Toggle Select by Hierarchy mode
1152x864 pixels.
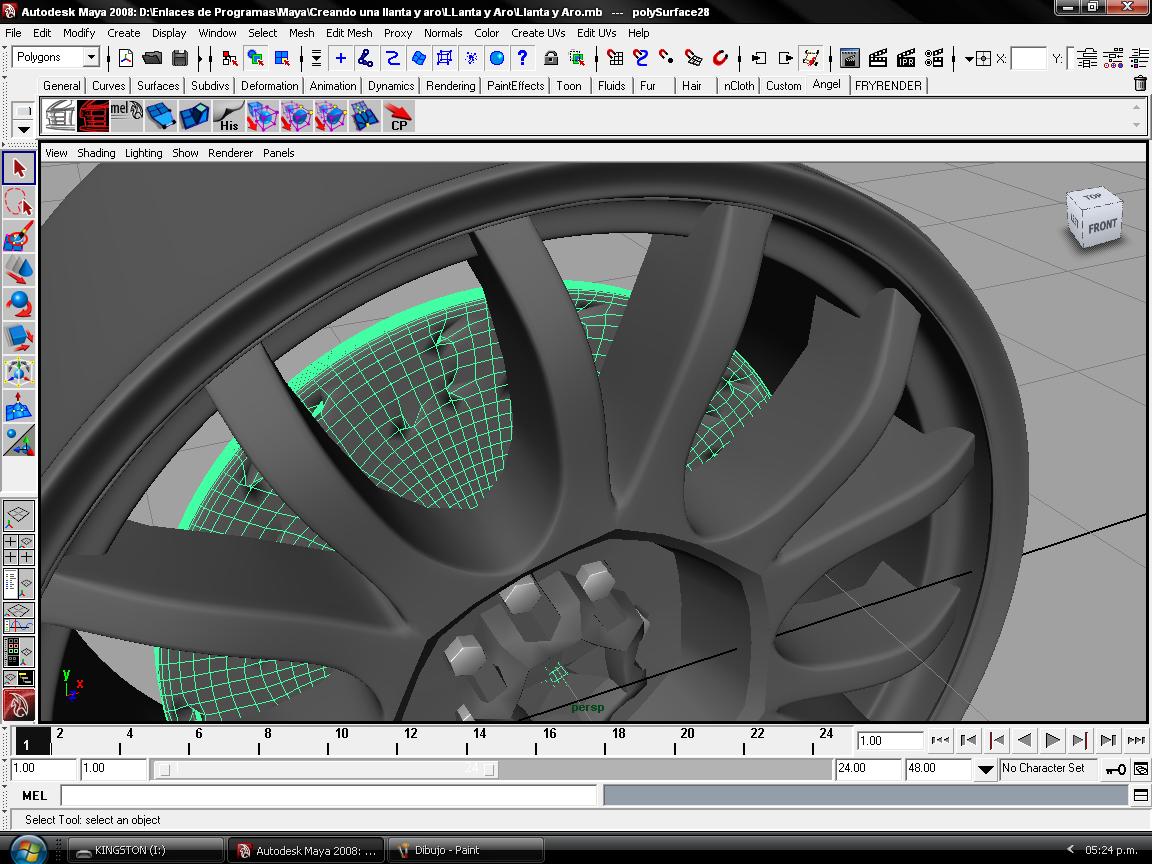230,58
